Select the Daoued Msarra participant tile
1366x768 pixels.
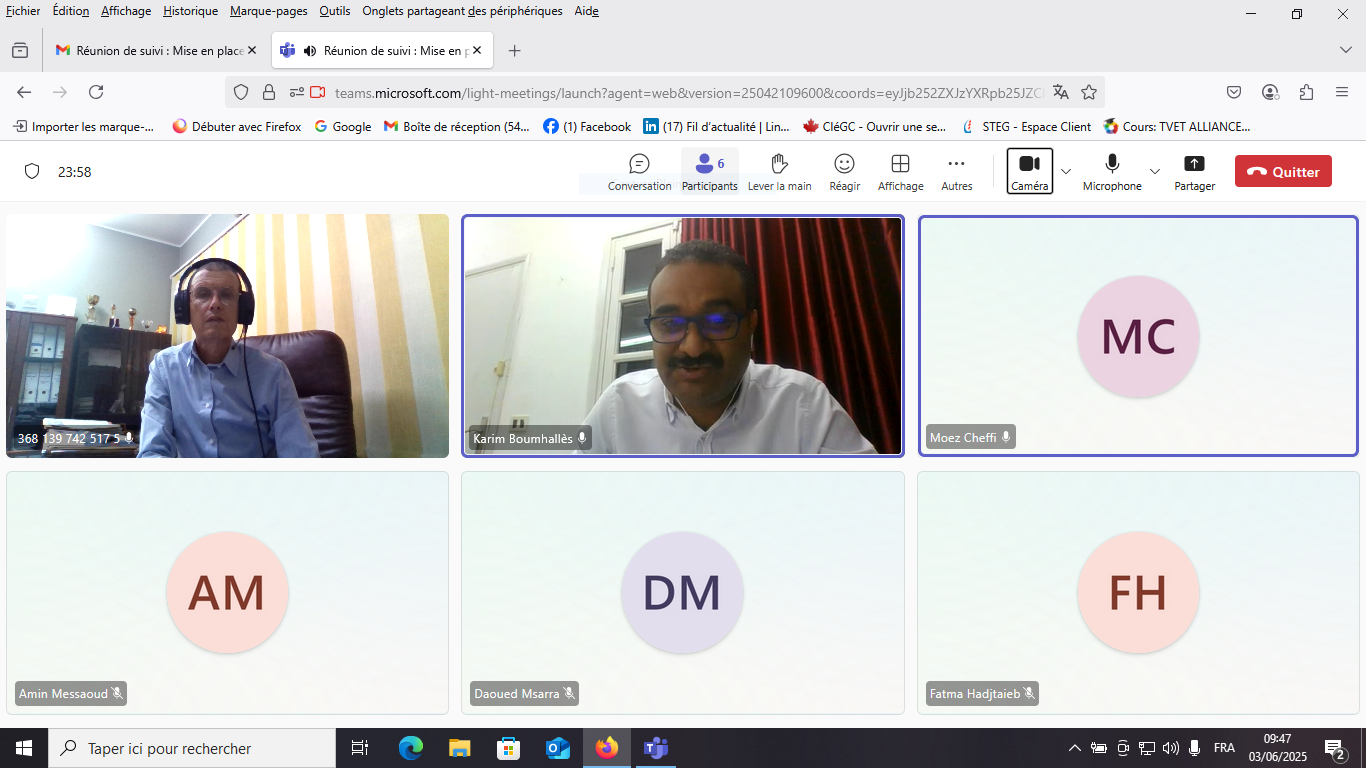[683, 593]
